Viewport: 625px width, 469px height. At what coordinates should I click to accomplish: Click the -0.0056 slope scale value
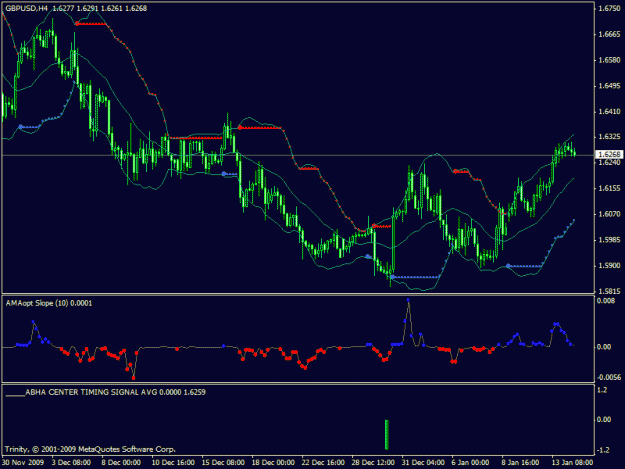pyautogui.click(x=609, y=377)
